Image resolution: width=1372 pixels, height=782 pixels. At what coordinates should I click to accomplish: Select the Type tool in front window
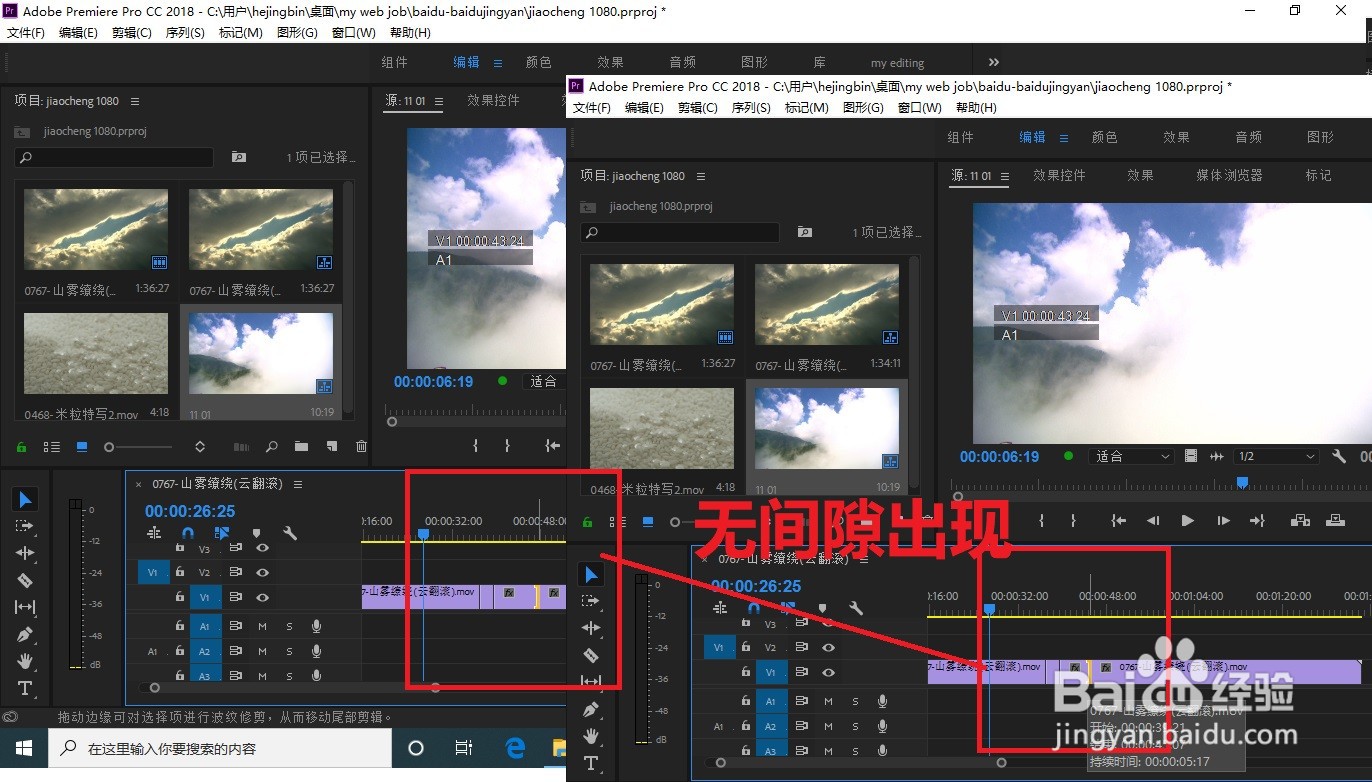[591, 763]
